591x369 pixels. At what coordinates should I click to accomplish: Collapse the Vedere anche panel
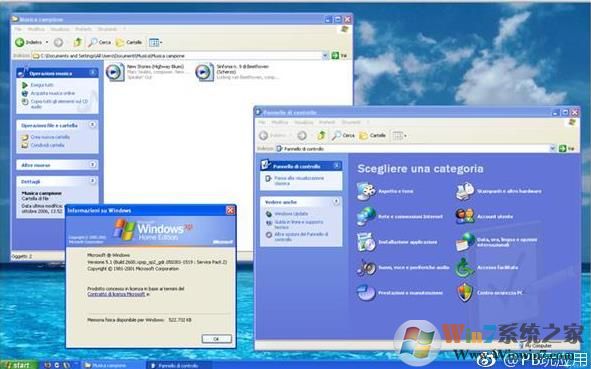coord(336,202)
